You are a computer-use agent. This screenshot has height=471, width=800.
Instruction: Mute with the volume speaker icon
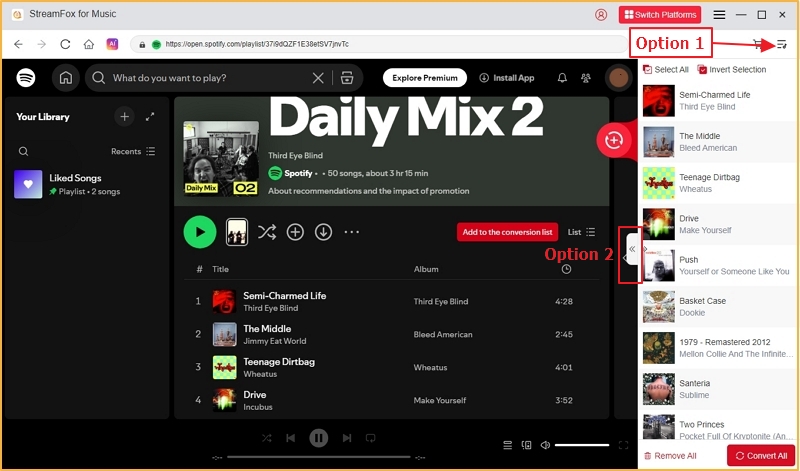[x=545, y=445]
